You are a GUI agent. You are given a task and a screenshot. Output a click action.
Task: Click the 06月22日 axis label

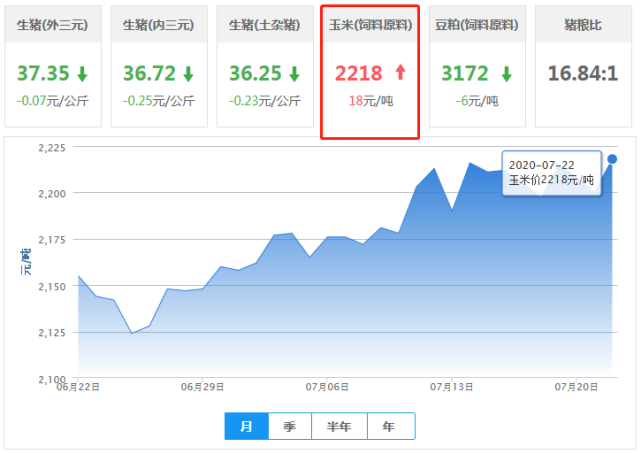(78, 387)
